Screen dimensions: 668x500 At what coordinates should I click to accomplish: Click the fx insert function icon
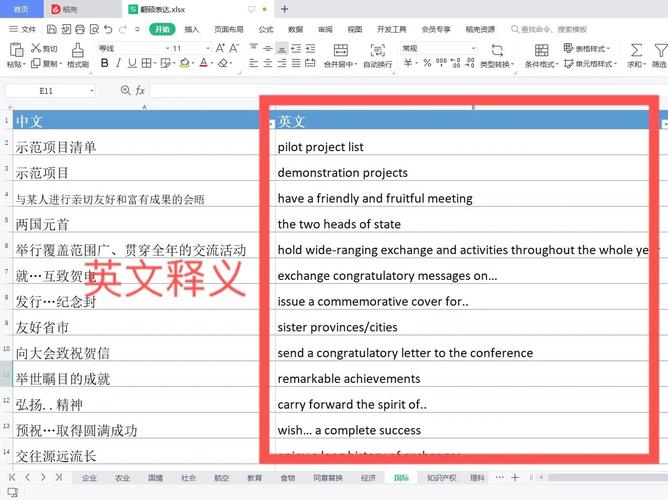(140, 90)
